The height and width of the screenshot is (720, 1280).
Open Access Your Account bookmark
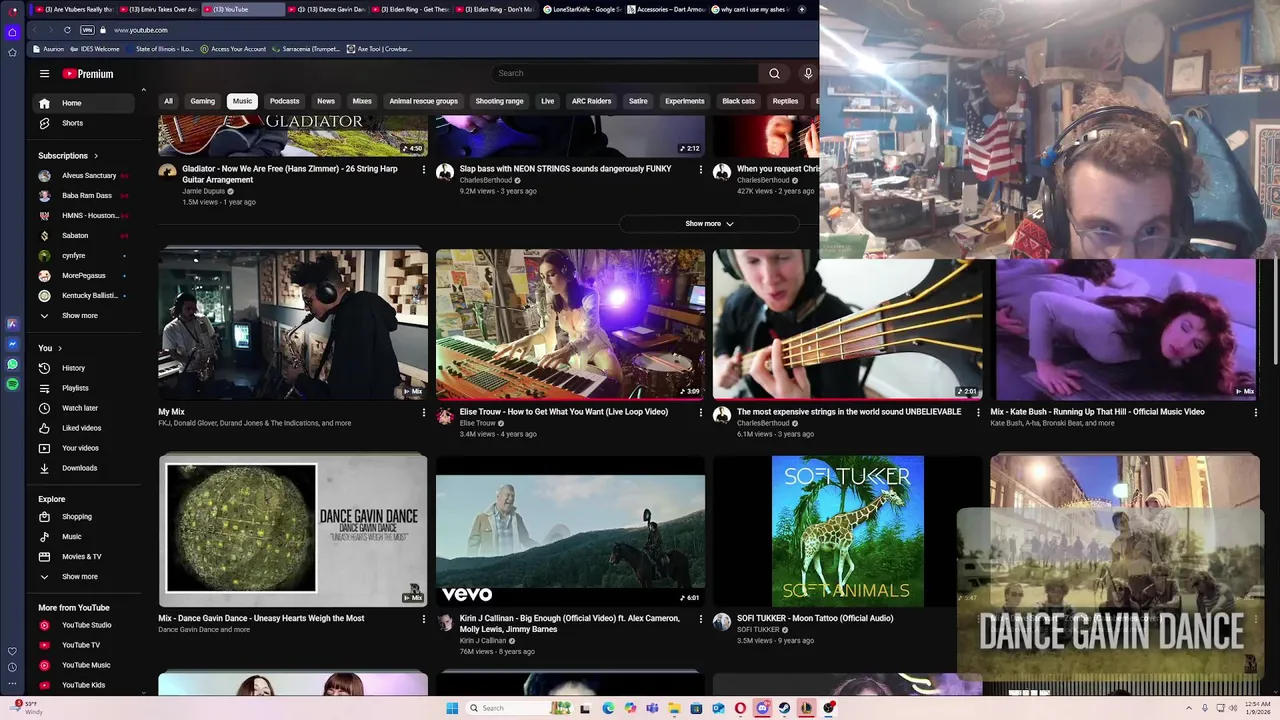point(233,49)
